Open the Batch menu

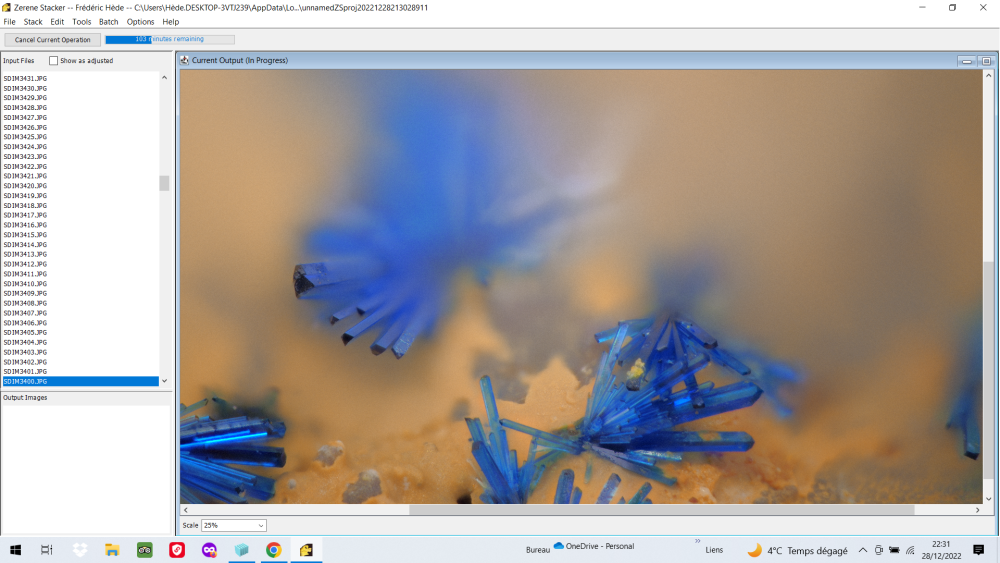[108, 22]
